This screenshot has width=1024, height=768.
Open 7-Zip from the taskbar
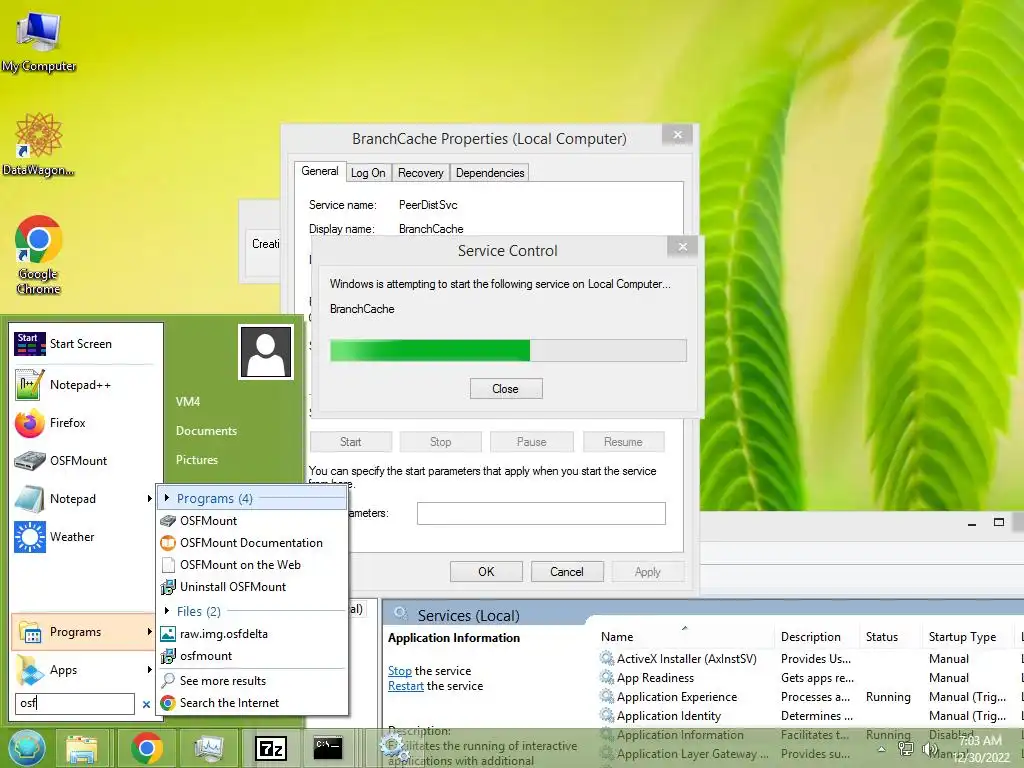271,748
